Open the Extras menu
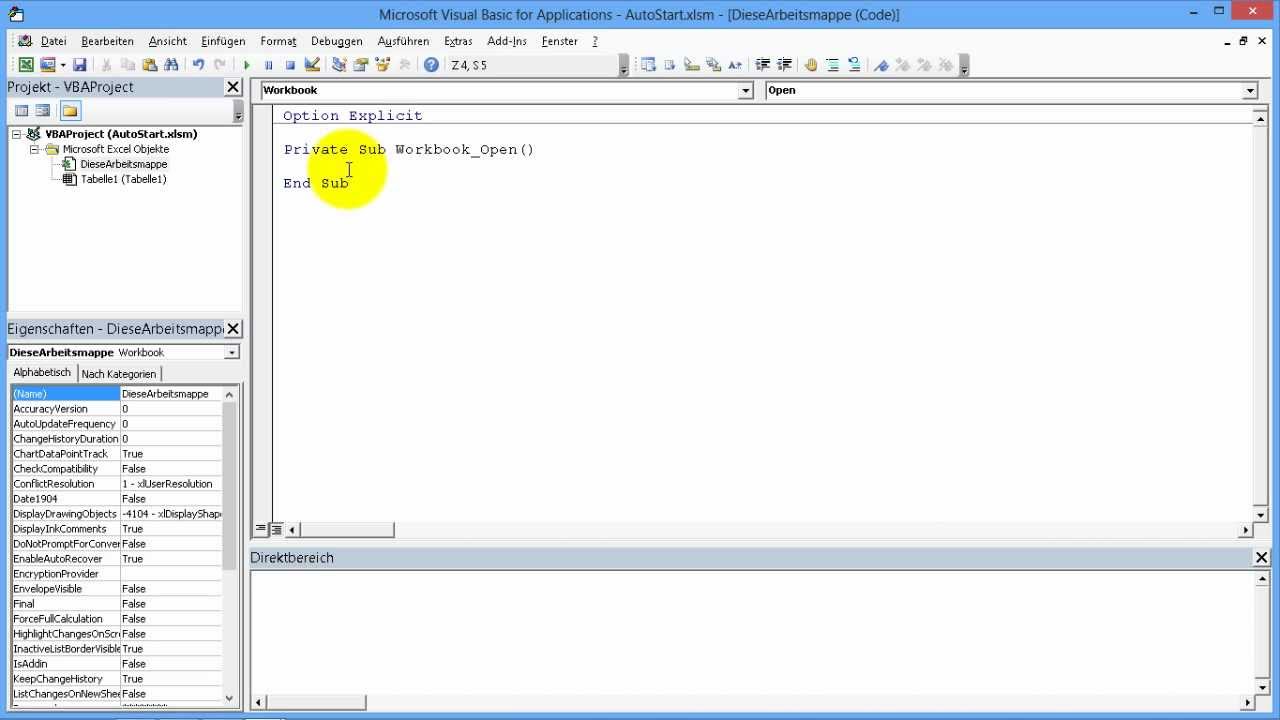Image resolution: width=1280 pixels, height=720 pixels. [458, 41]
